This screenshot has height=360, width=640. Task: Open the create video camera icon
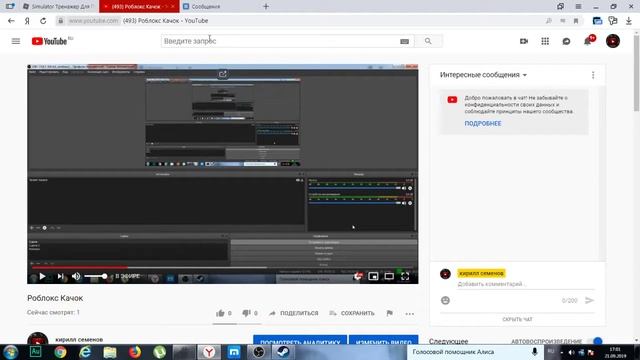524,41
